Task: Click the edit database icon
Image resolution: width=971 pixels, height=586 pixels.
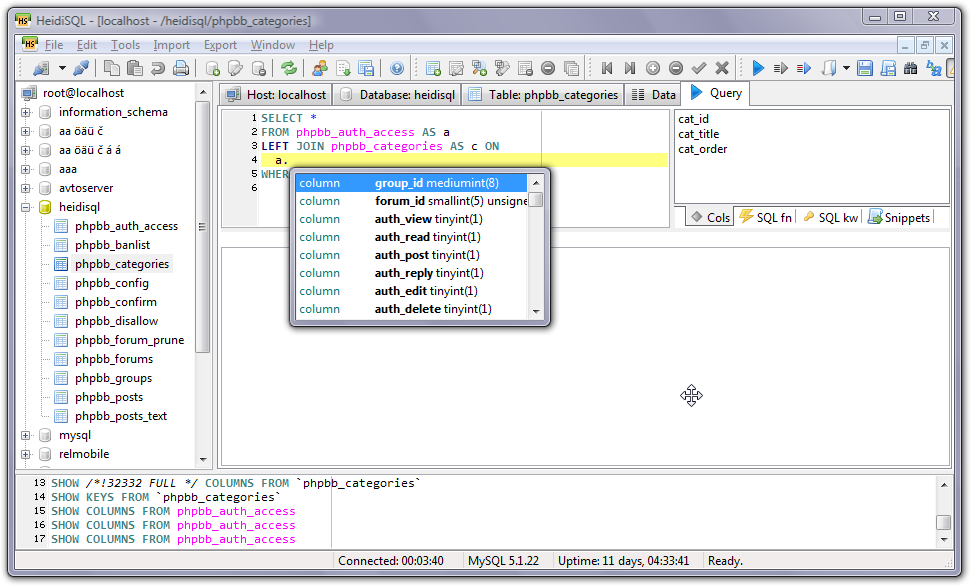Action: click(235, 68)
